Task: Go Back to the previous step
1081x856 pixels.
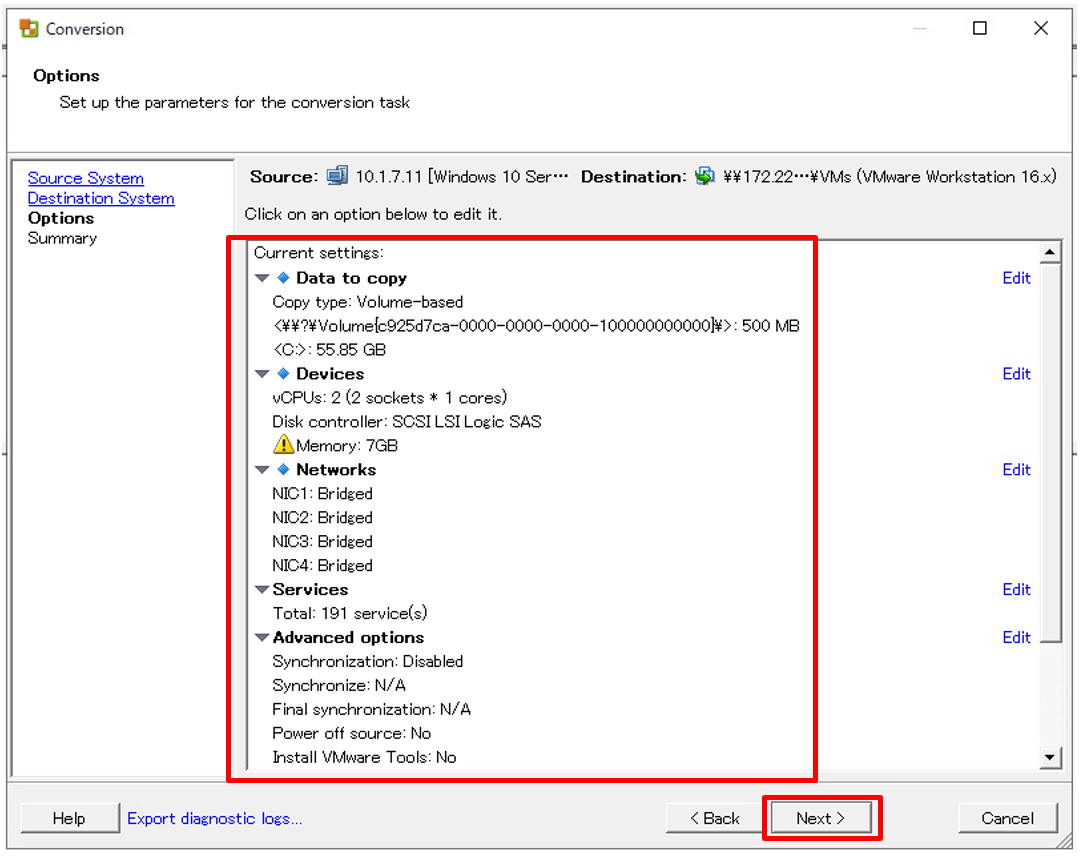Action: (x=714, y=818)
